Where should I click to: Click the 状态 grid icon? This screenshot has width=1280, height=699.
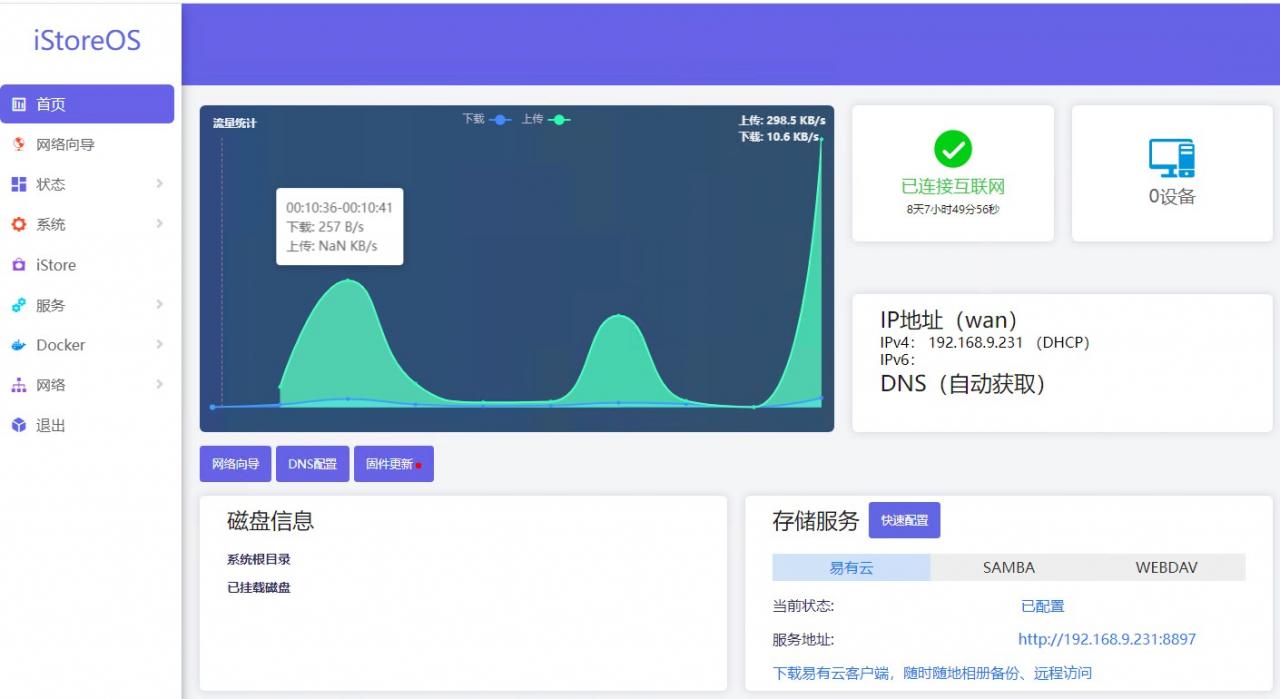pyautogui.click(x=18, y=184)
